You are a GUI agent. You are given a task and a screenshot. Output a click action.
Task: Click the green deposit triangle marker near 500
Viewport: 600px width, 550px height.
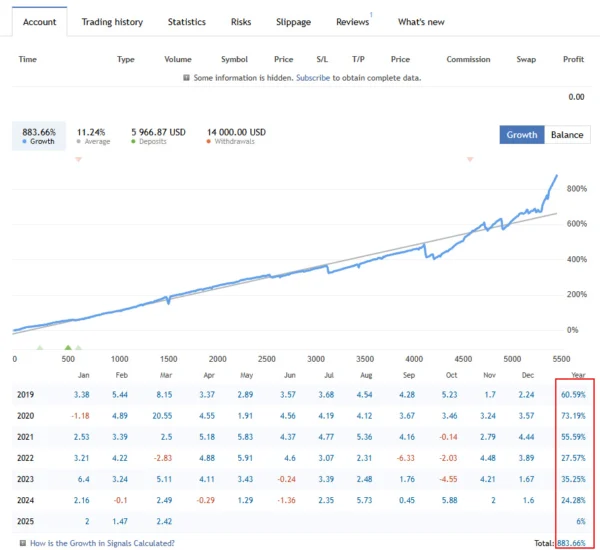pyautogui.click(x=68, y=348)
